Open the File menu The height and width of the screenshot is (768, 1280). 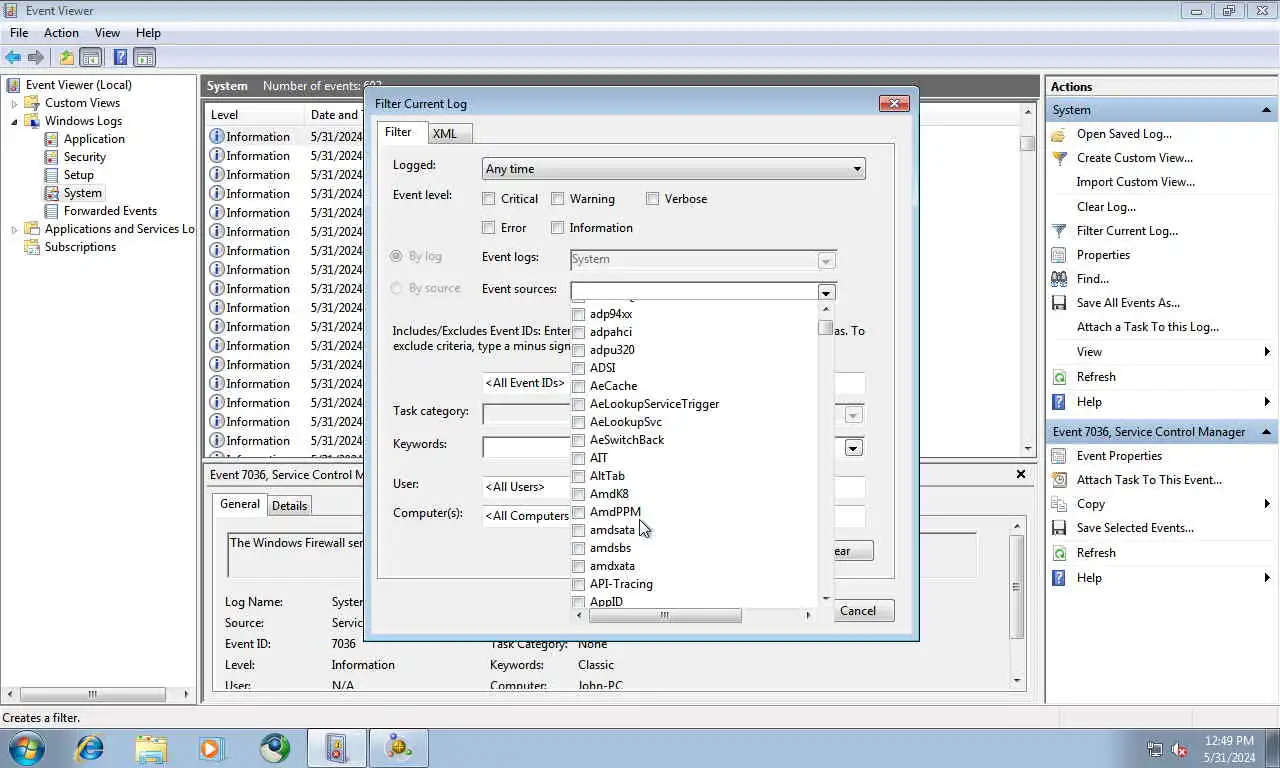point(19,33)
